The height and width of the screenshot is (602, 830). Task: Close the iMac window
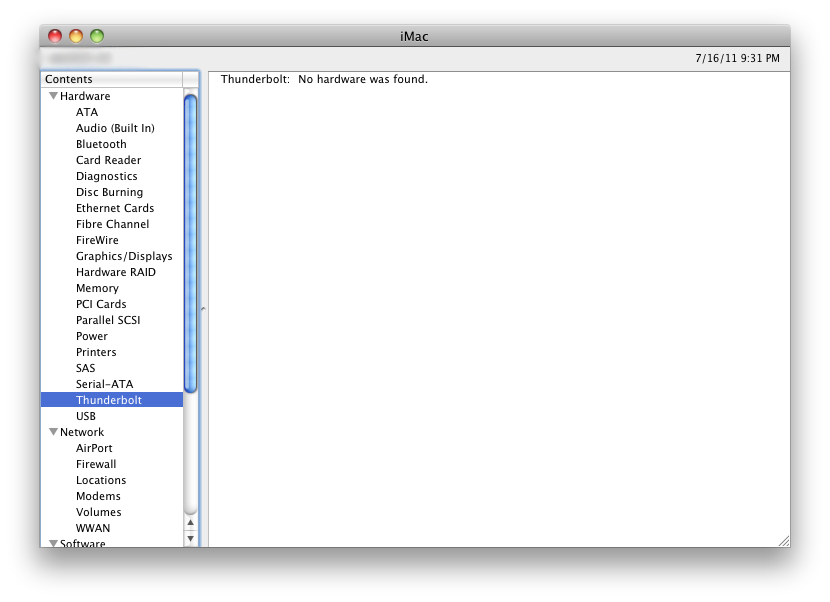pyautogui.click(x=55, y=36)
